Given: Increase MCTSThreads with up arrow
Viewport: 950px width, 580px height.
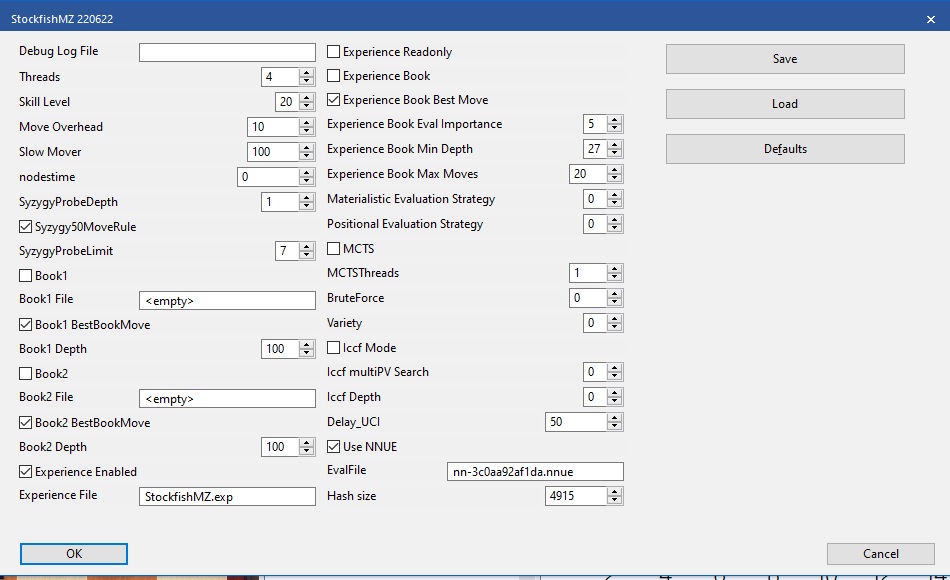Looking at the screenshot, I should (614, 268).
